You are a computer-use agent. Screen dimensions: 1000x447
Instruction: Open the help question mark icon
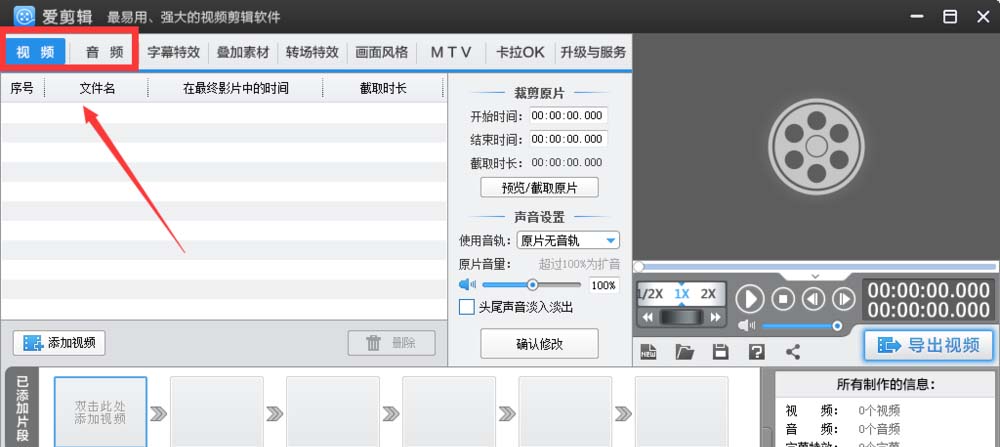click(x=756, y=351)
